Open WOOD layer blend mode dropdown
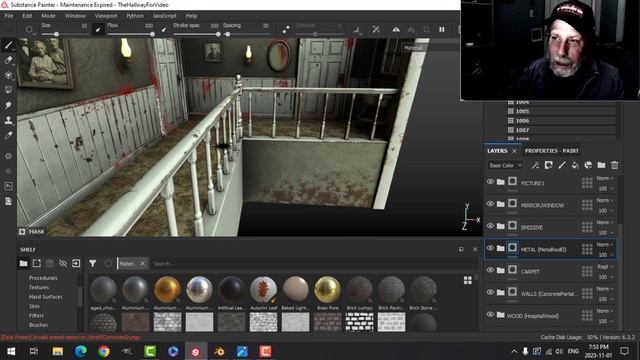This screenshot has width=640, height=360. (605, 311)
